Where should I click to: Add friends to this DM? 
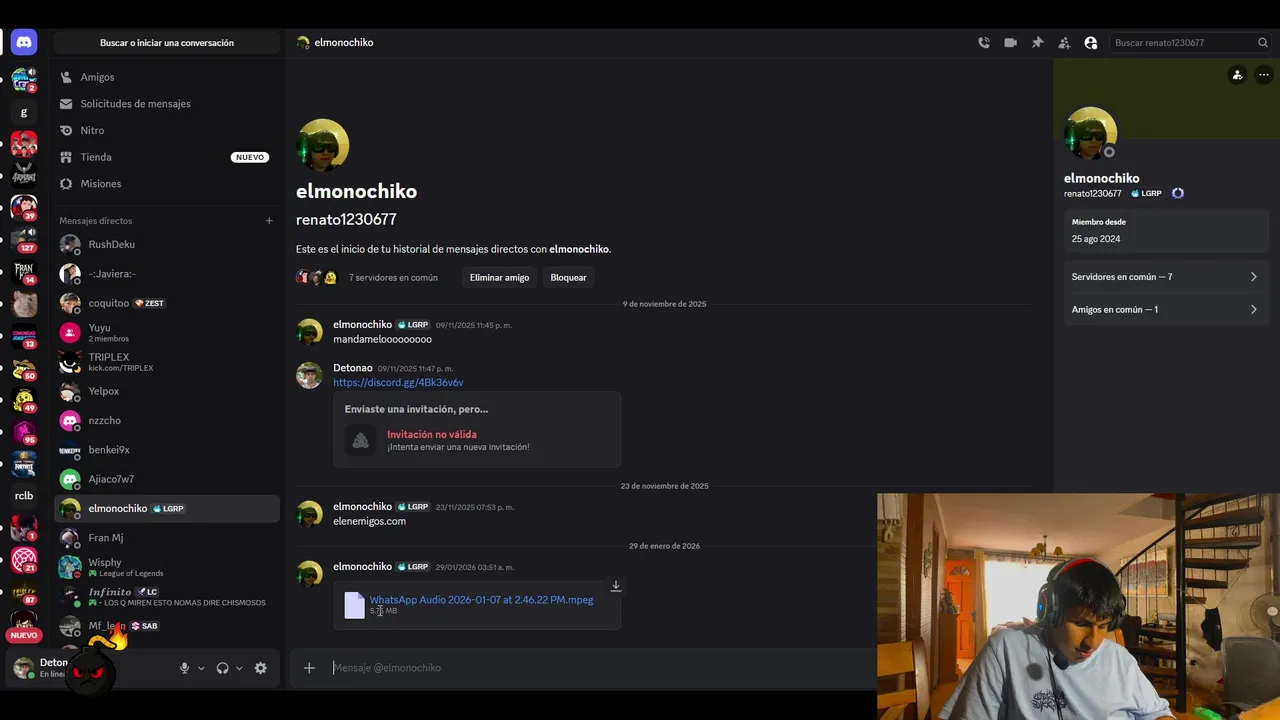(x=1064, y=43)
